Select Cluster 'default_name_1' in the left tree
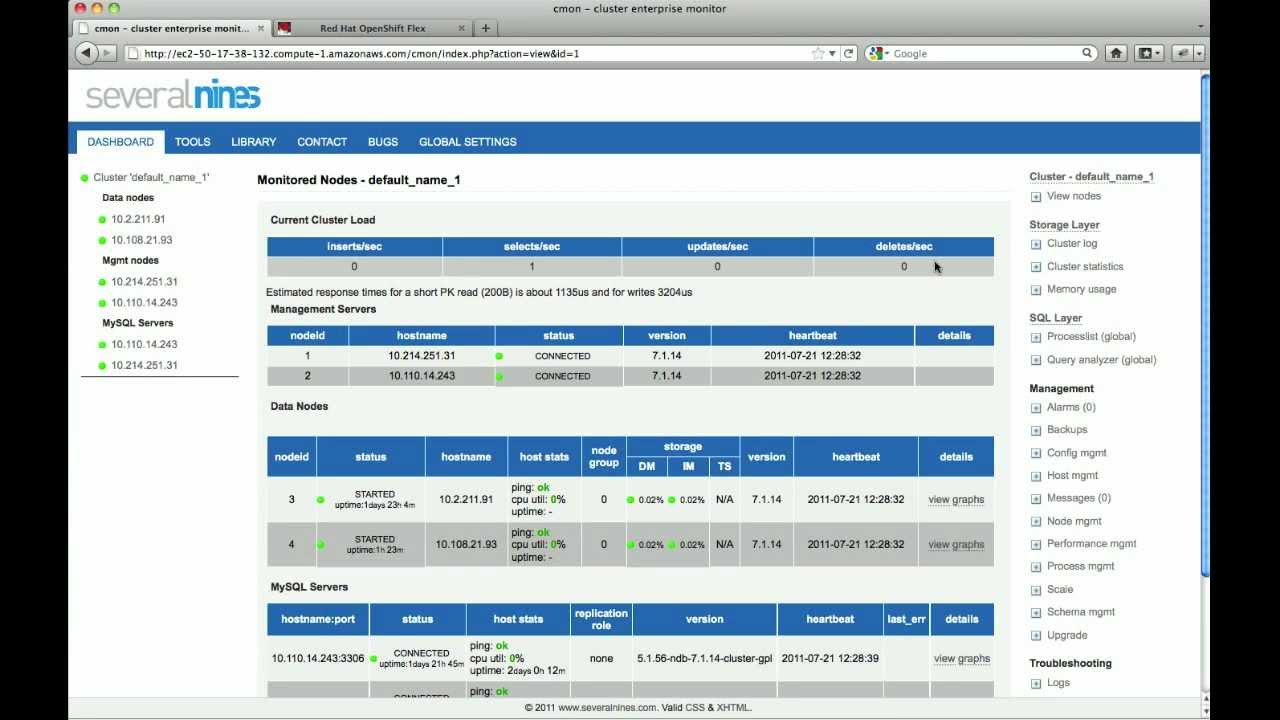Screen dimensions: 1280x720 [151, 178]
